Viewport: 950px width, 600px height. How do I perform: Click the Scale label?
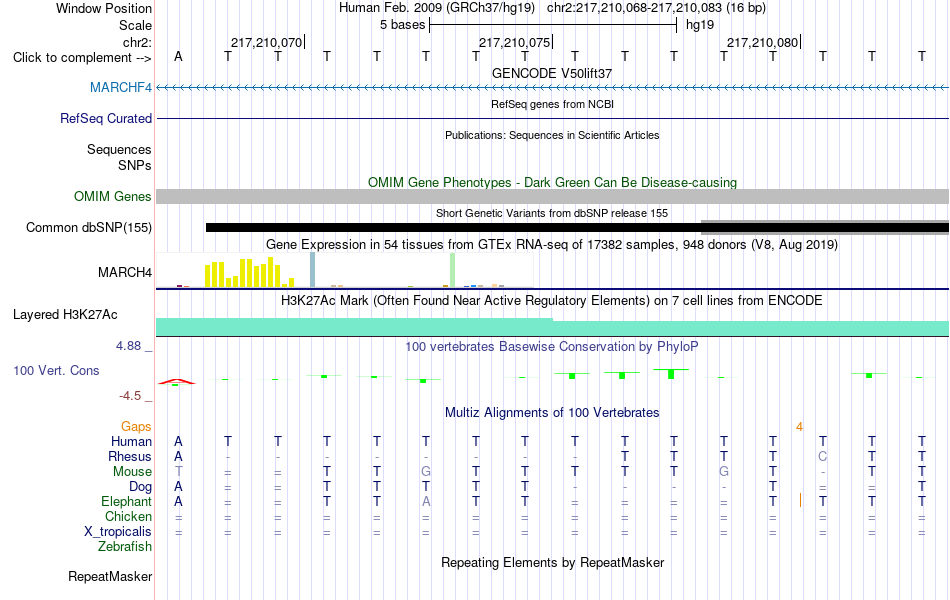point(135,25)
